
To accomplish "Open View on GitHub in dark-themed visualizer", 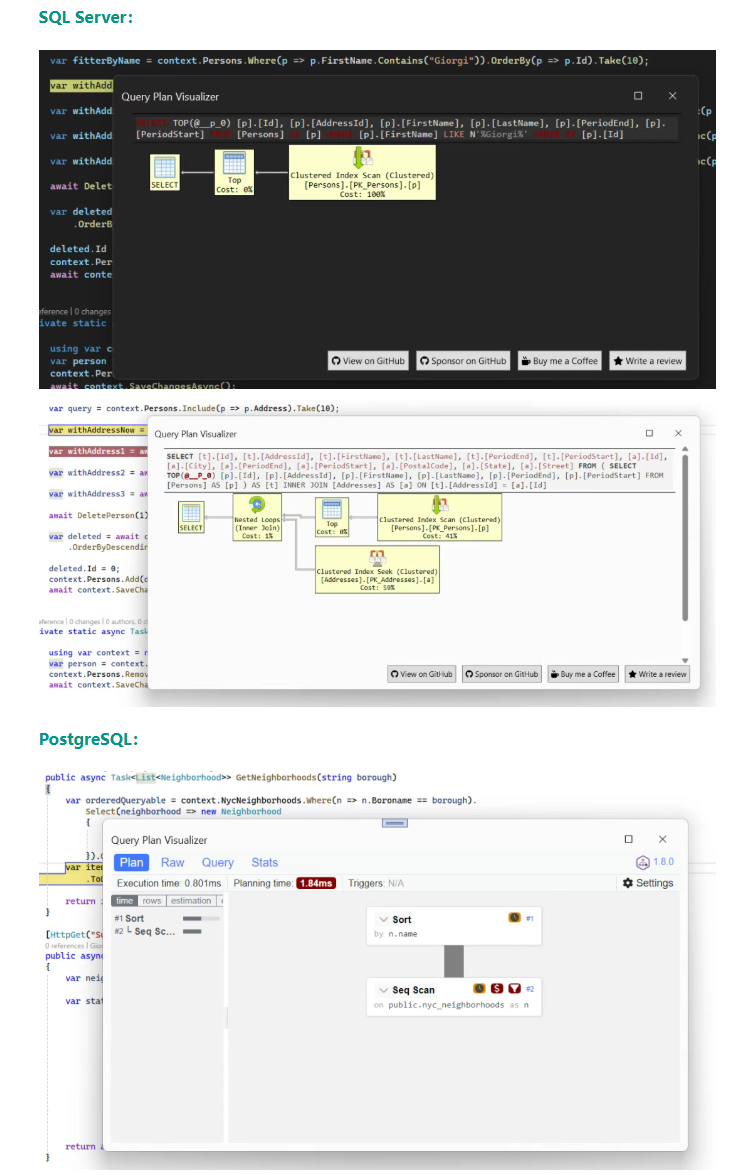I will pyautogui.click(x=368, y=360).
